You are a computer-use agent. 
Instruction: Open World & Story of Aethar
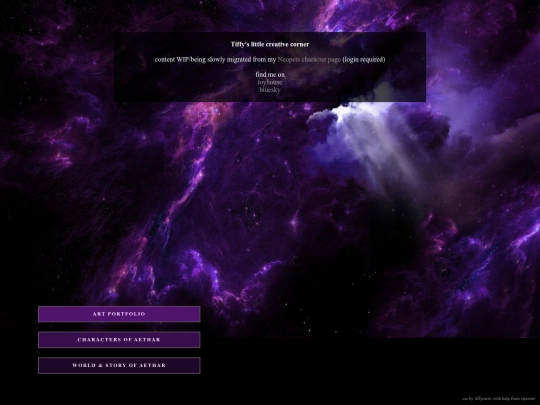click(x=119, y=365)
